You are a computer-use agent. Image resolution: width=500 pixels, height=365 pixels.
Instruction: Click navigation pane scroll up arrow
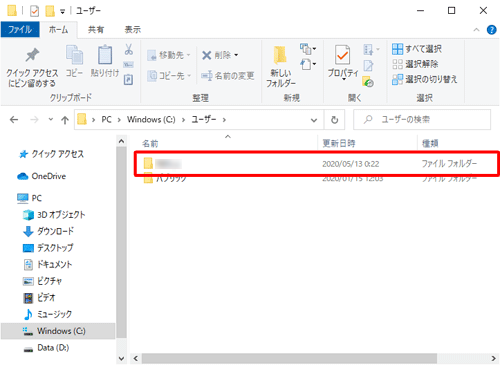click(121, 141)
